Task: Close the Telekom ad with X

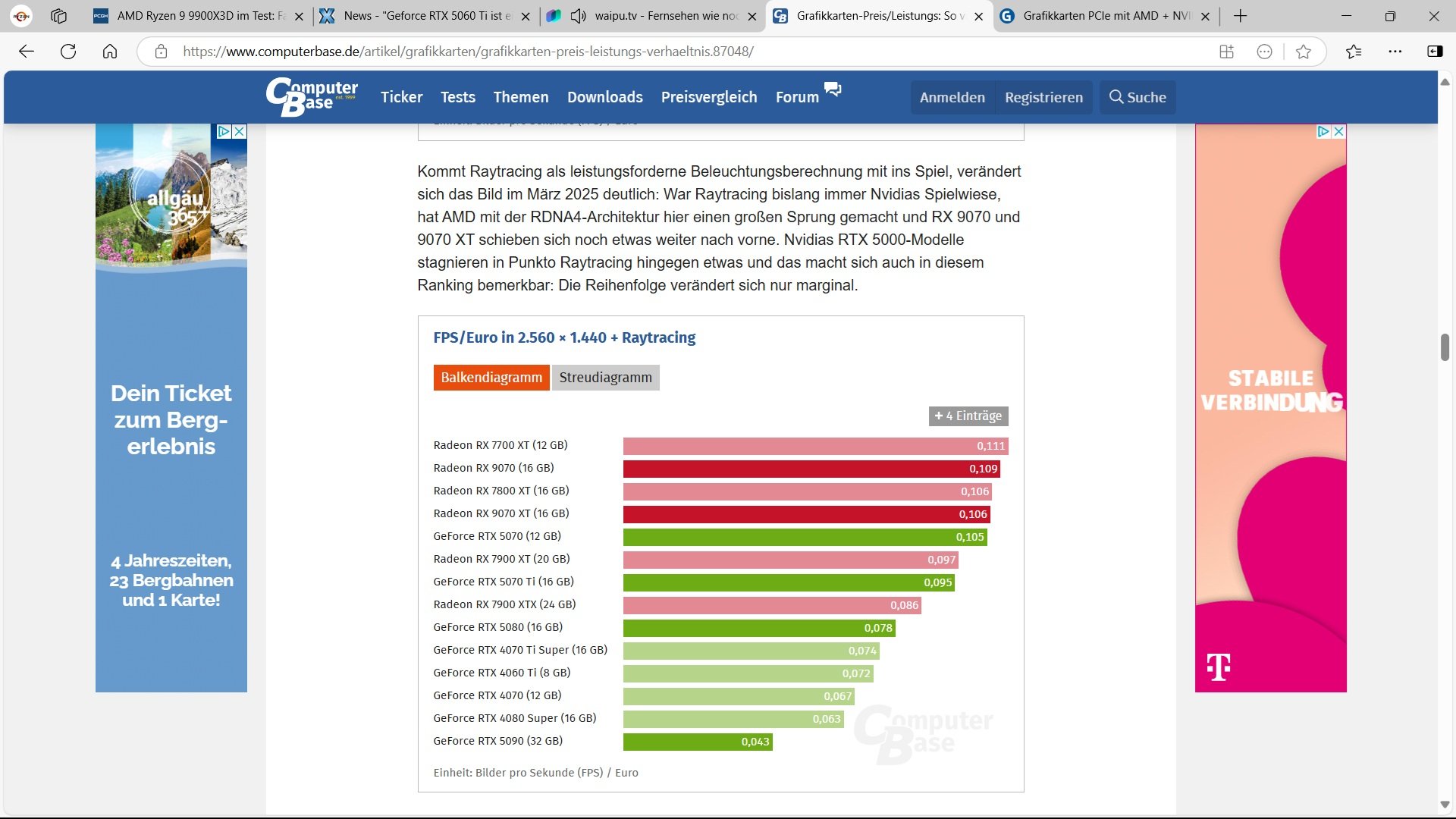Action: 1338,131
